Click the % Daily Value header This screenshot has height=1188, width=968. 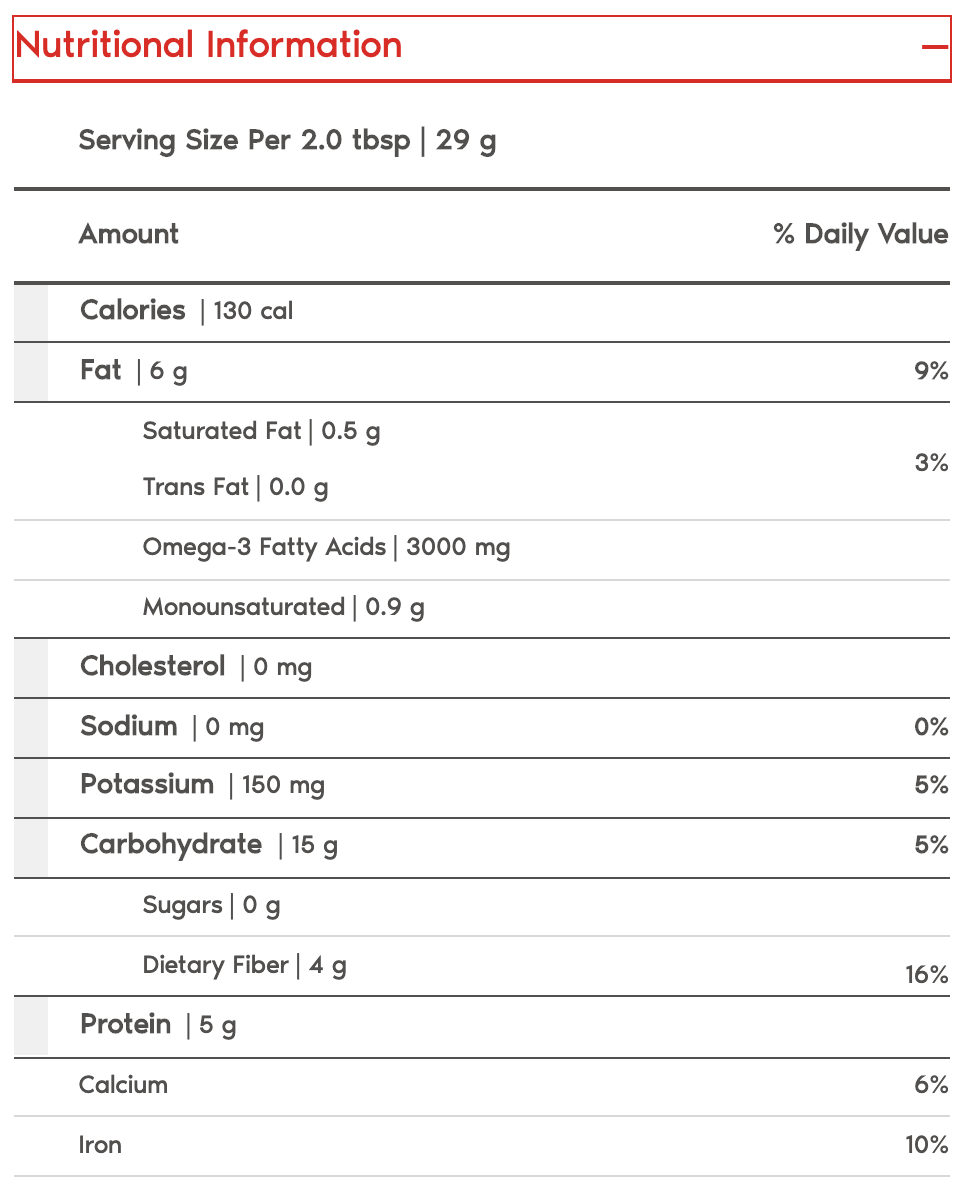[x=860, y=234]
